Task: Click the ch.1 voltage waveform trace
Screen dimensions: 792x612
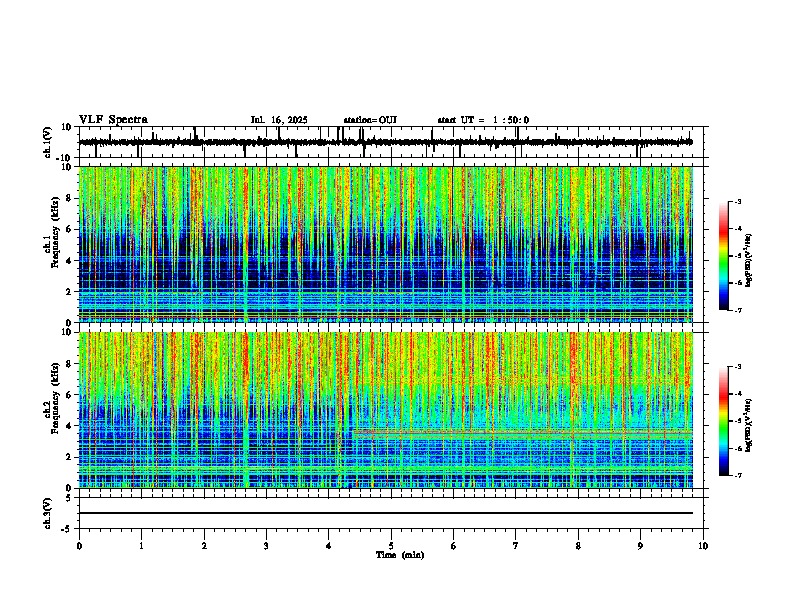Action: [385, 142]
